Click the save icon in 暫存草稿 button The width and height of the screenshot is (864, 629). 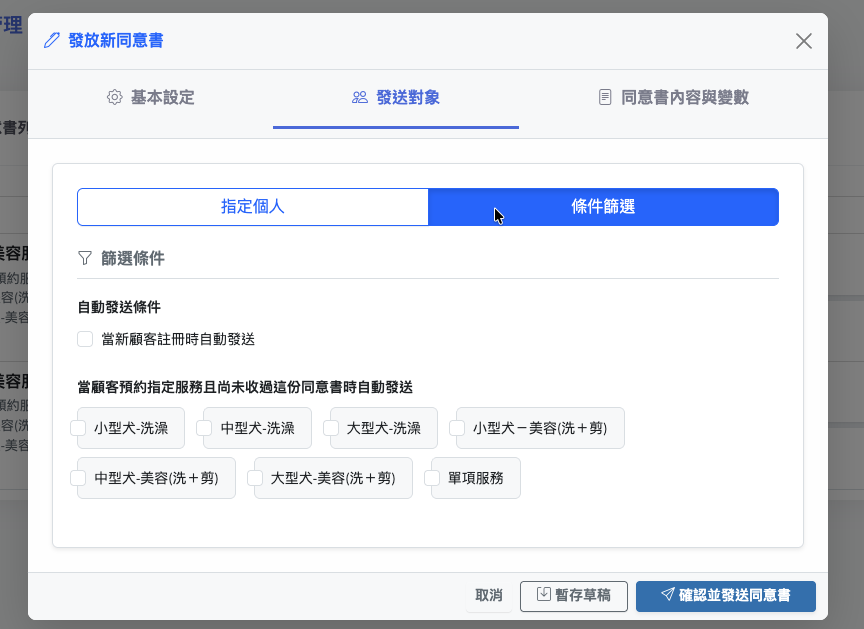[544, 594]
